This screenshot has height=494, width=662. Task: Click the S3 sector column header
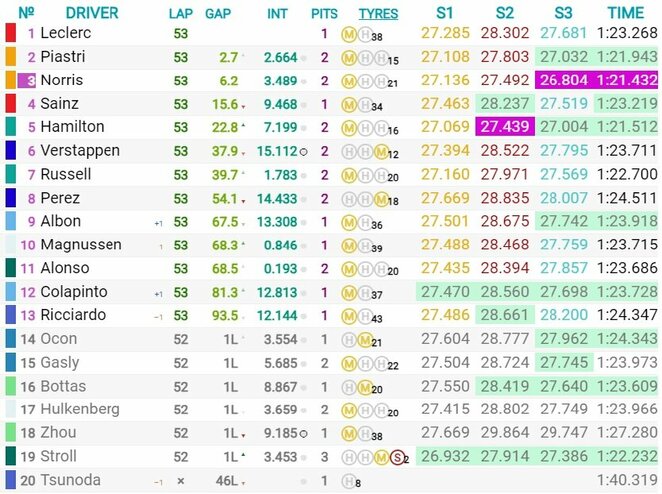tap(563, 13)
